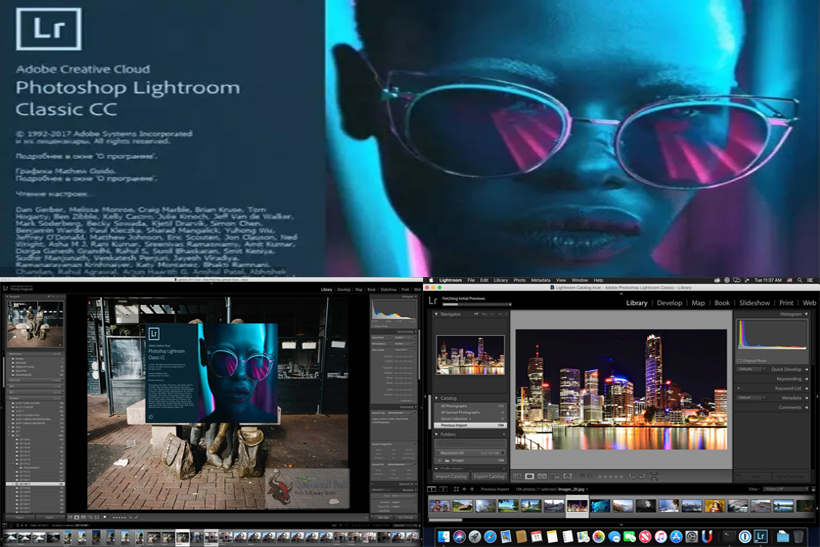Click the face region tool icon
The height and width of the screenshot is (547, 820).
click(x=654, y=476)
